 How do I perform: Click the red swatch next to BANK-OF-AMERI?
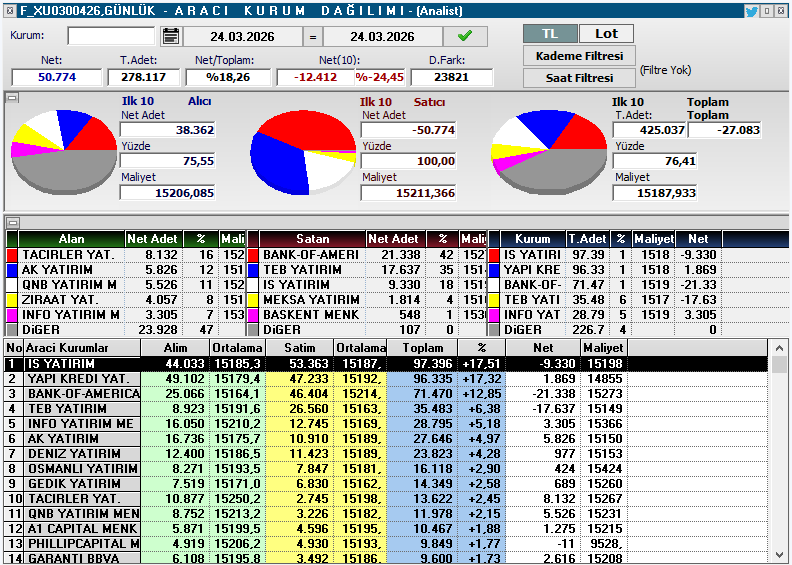point(253,254)
